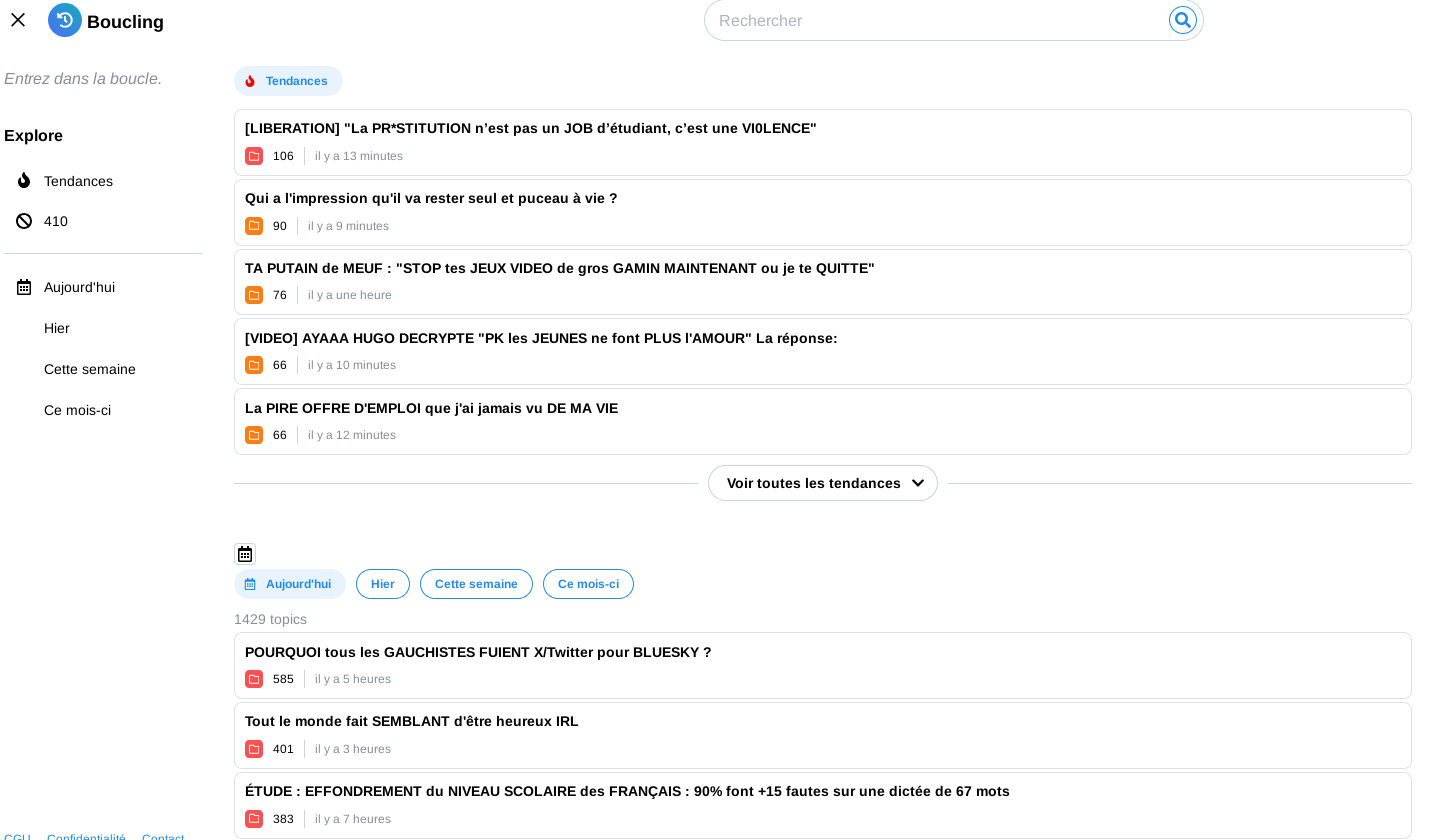Close the sidebar with the X icon
This screenshot has width=1447, height=840.
[18, 20]
